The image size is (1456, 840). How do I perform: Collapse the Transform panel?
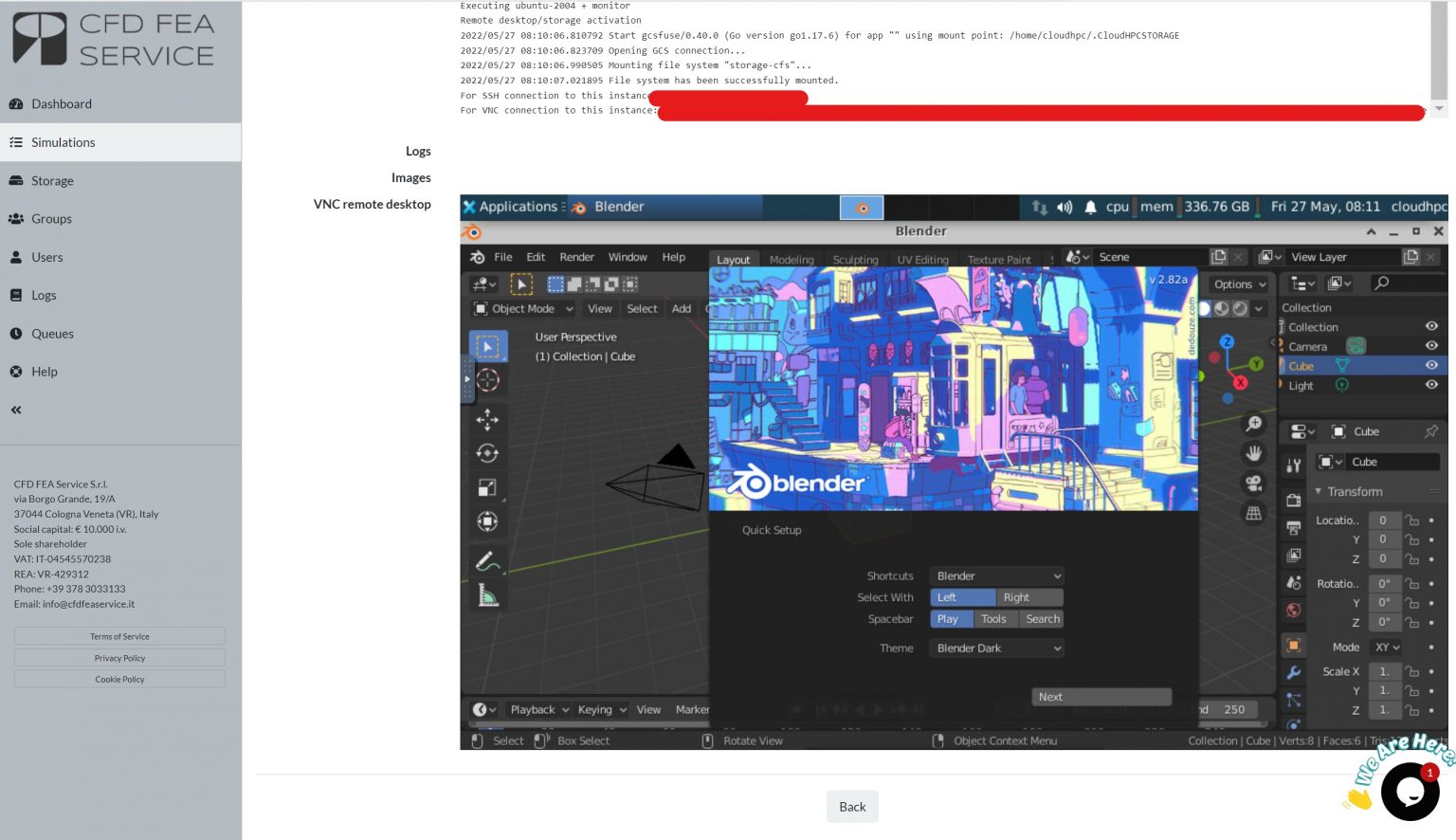tap(1318, 491)
